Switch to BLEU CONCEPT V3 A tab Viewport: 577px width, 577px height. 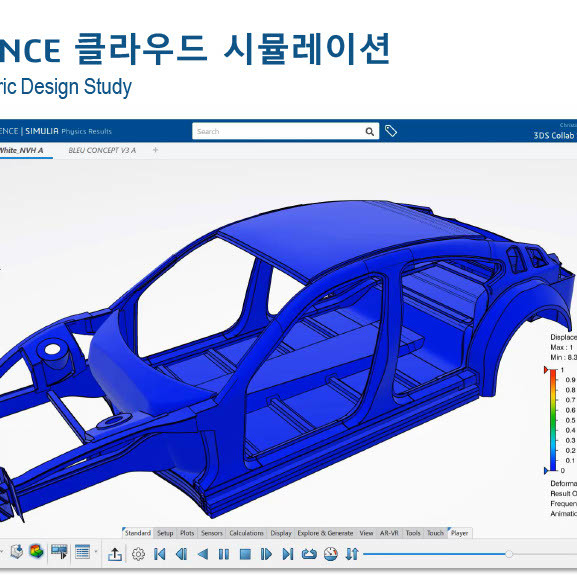[x=102, y=150]
